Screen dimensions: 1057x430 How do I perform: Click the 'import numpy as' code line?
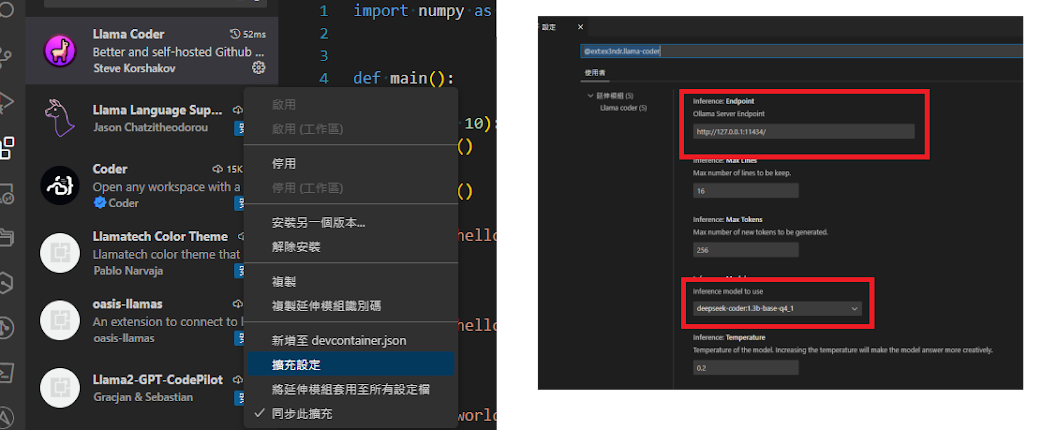tap(424, 11)
